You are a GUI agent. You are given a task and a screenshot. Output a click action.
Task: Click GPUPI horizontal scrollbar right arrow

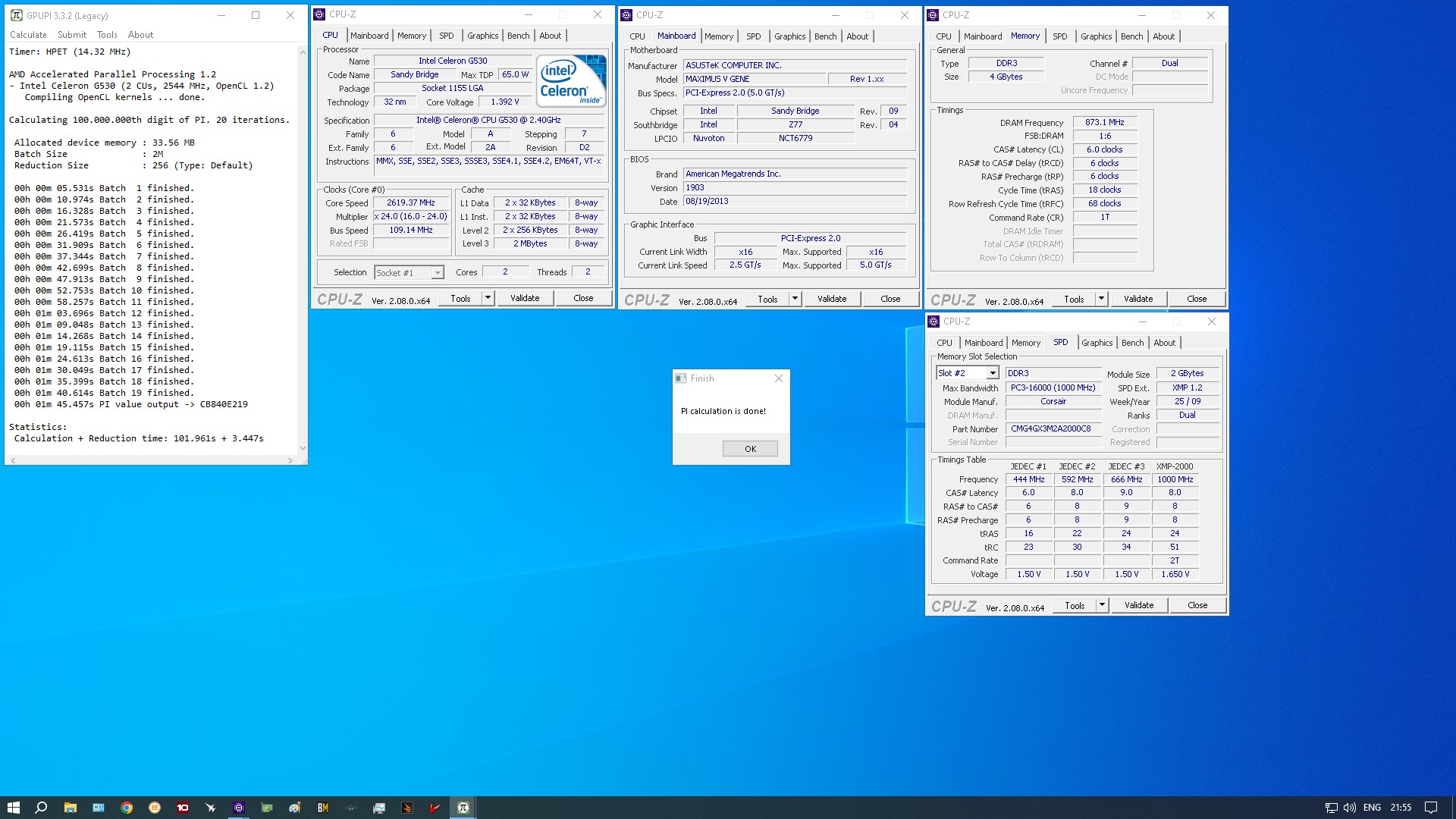(290, 460)
